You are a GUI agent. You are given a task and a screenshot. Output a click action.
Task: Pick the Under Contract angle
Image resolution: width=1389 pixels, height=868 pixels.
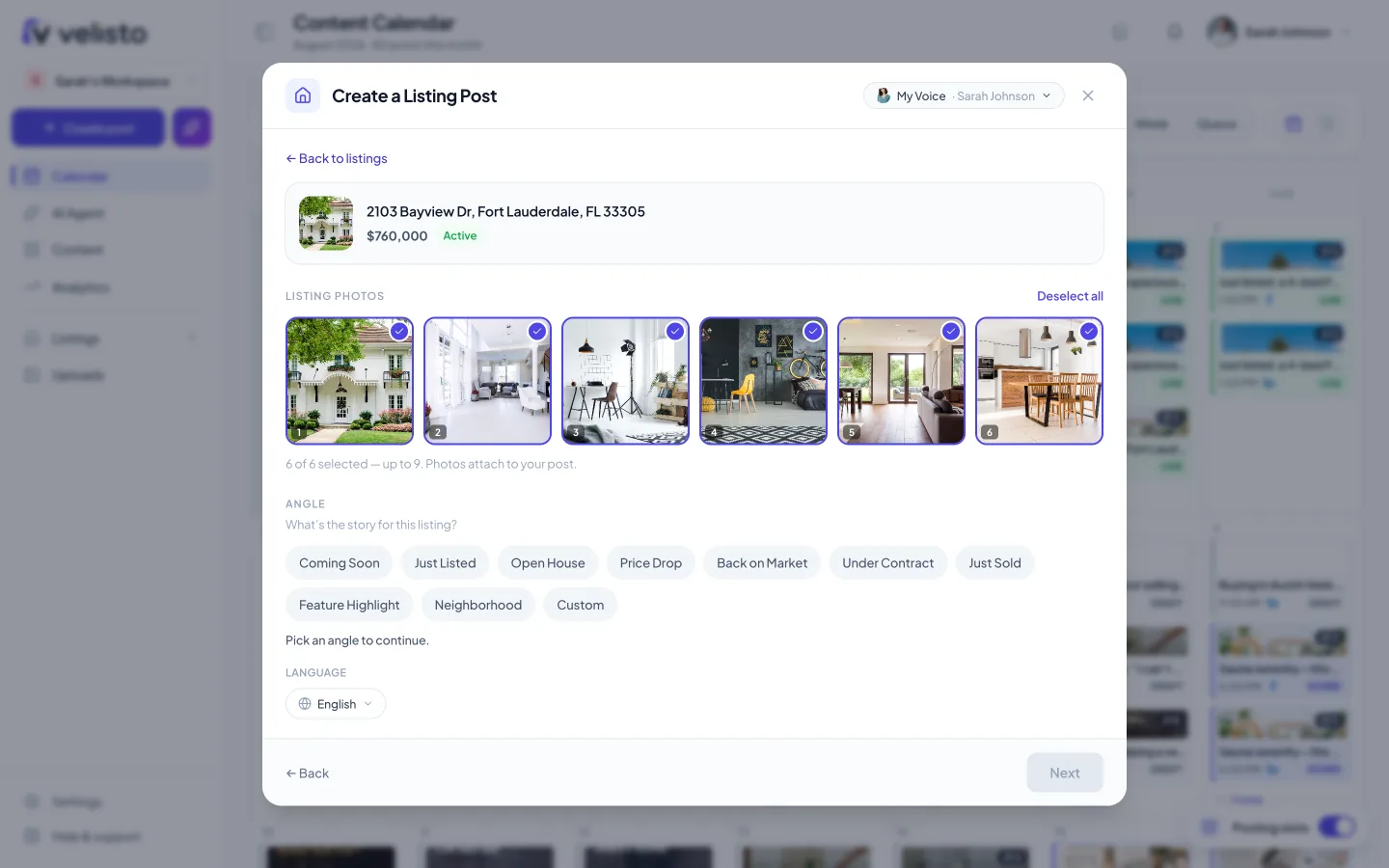click(x=887, y=563)
